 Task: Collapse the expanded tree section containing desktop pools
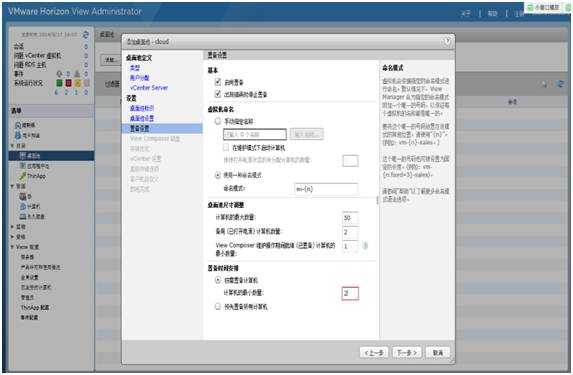[x=12, y=146]
